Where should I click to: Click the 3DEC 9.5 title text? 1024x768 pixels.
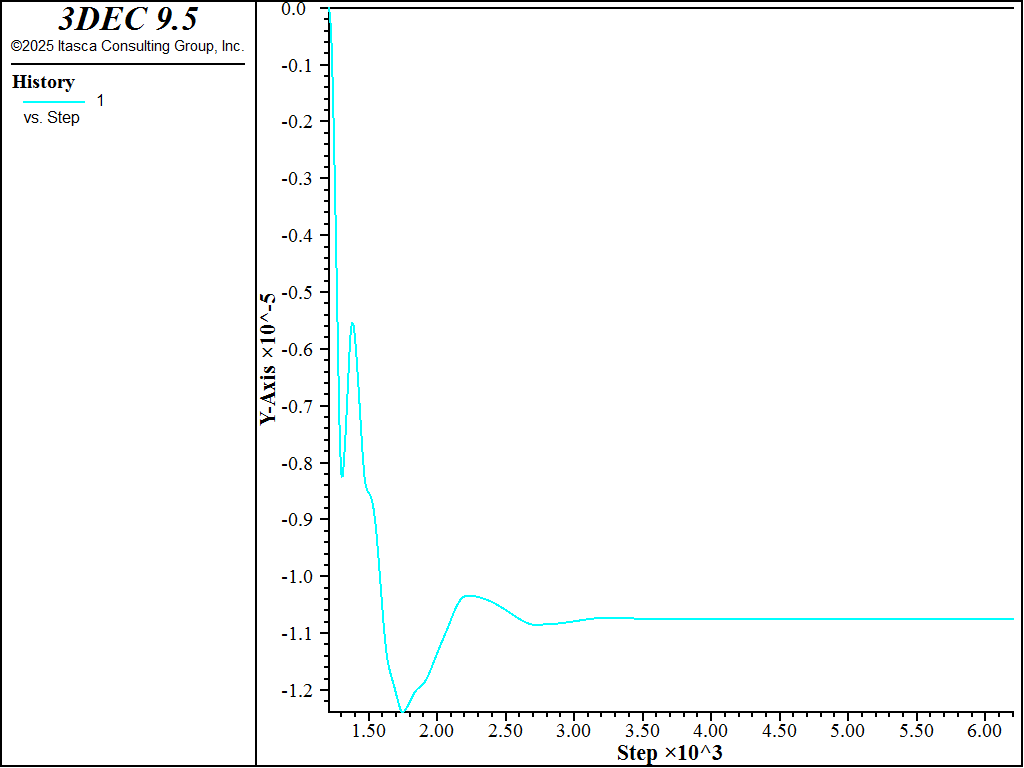(x=128, y=19)
